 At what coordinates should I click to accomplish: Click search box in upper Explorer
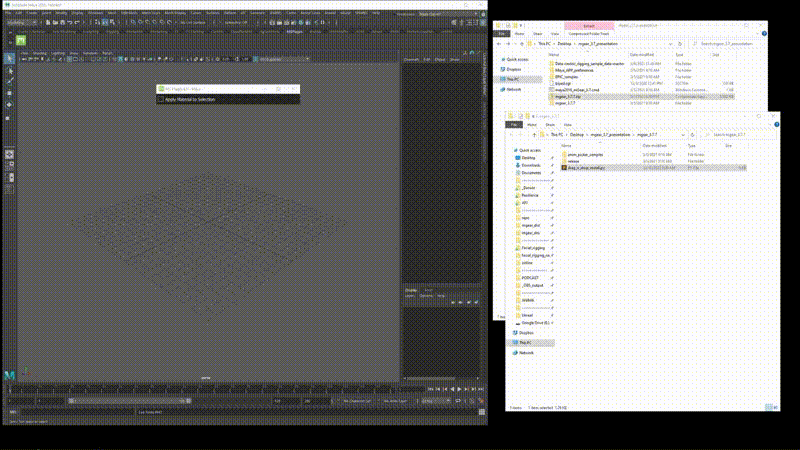(x=728, y=44)
